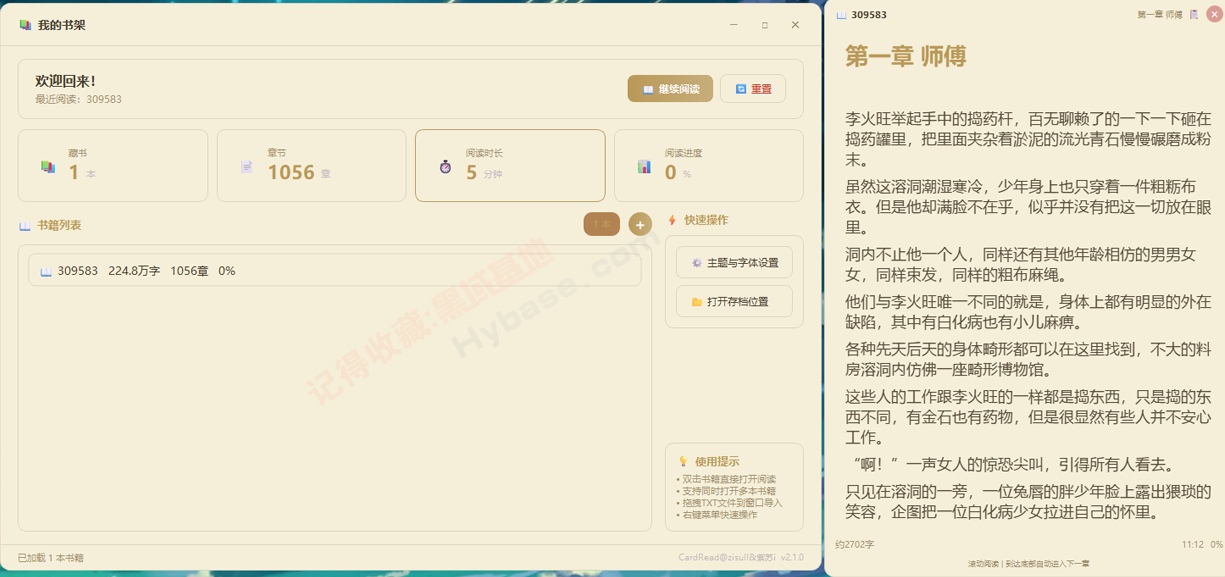Click the CardRead@zisull version text in the footer
Screen dimensions: 1225x577
pos(741,558)
